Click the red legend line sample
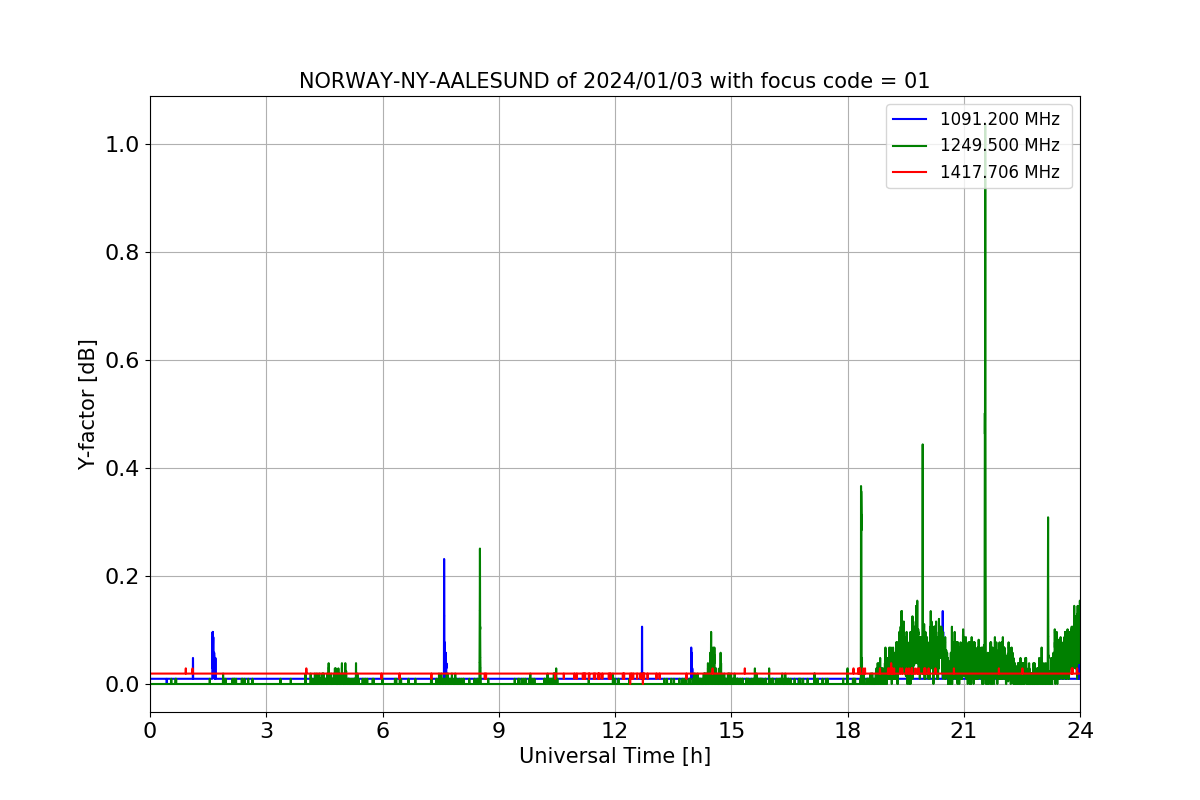The width and height of the screenshot is (1200, 800). click(x=911, y=173)
